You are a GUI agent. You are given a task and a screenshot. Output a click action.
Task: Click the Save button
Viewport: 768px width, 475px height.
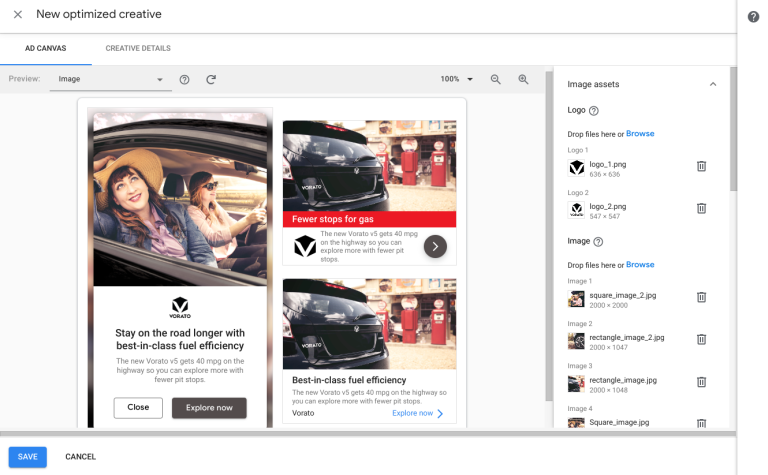(28, 456)
